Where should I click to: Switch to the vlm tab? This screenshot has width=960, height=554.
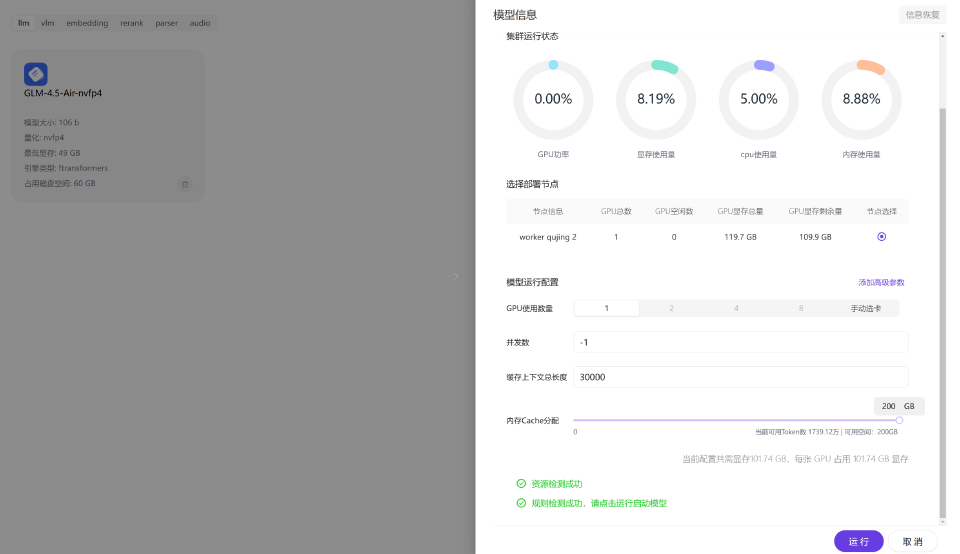point(48,23)
